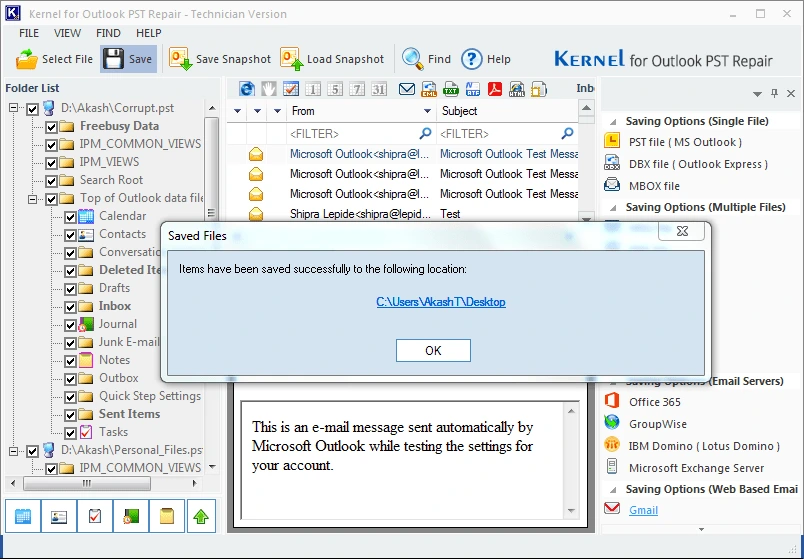This screenshot has height=559, width=804.
Task: Open the FIND menu
Action: point(108,33)
